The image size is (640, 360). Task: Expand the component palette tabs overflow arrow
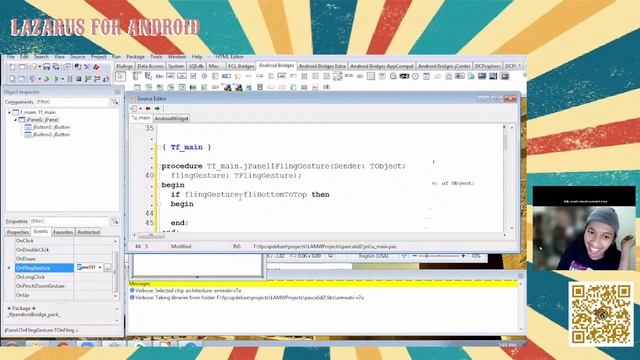[x=519, y=65]
